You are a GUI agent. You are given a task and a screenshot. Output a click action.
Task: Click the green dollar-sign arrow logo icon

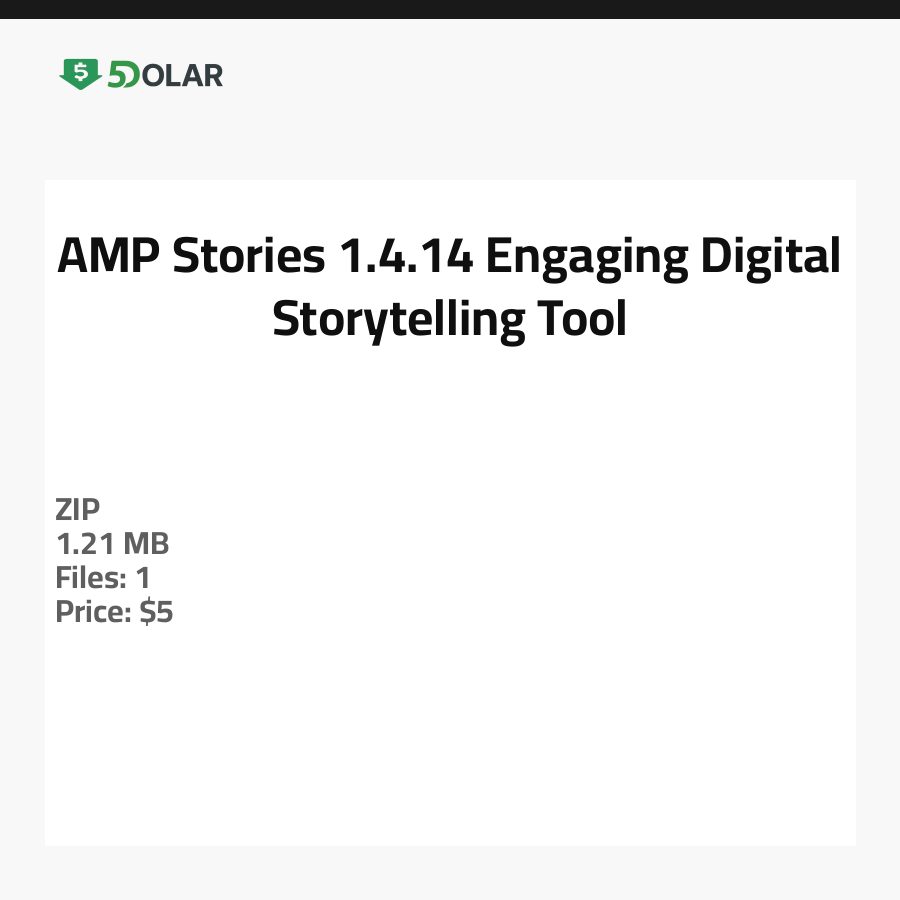(80, 74)
